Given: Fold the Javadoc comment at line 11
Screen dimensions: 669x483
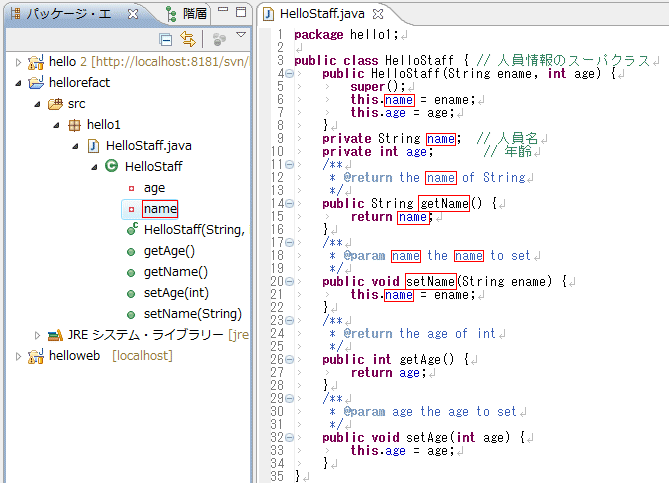Looking at the screenshot, I should pyautogui.click(x=289, y=165).
